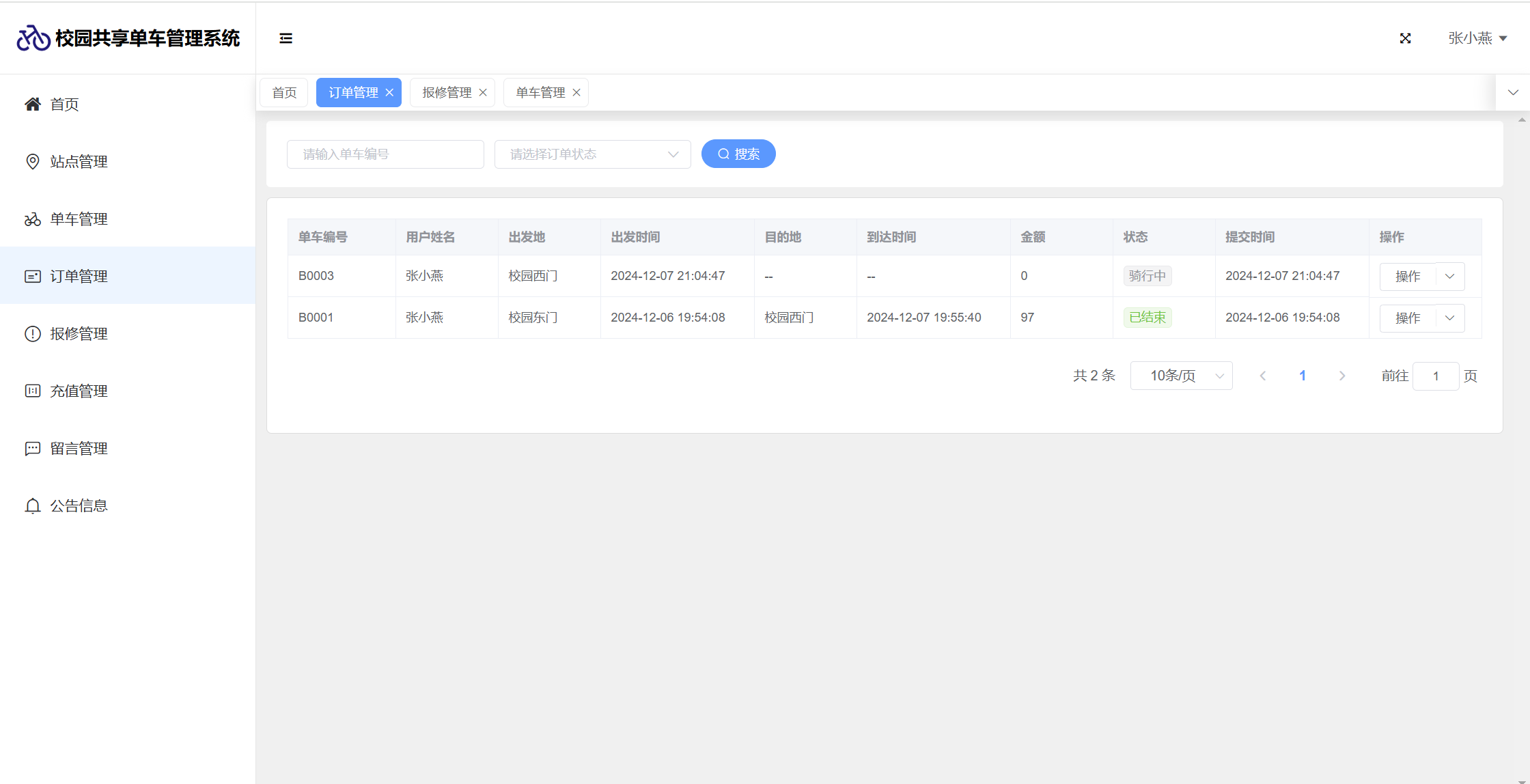Open the 张小燕 user menu
The image size is (1530, 784).
click(x=1477, y=38)
